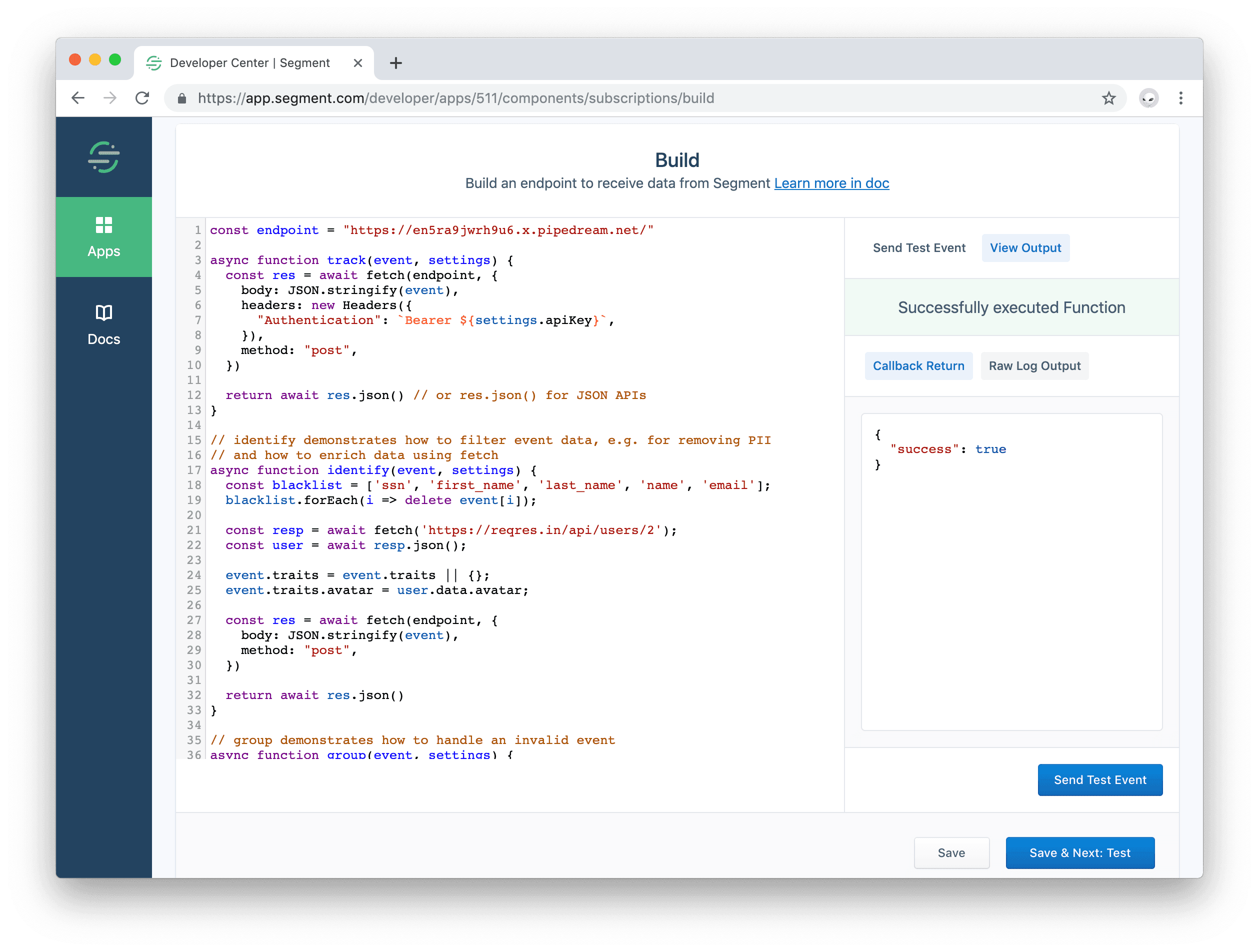Screen dimensions: 1259x952
Task: Switch to the Send Test Event tab
Action: tap(918, 247)
